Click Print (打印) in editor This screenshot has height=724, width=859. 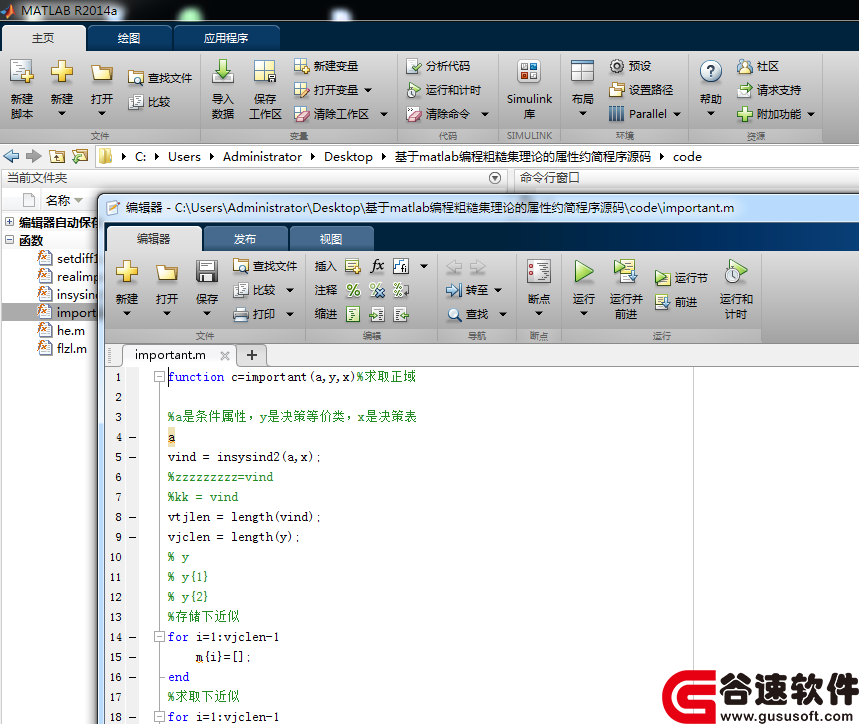pyautogui.click(x=254, y=314)
